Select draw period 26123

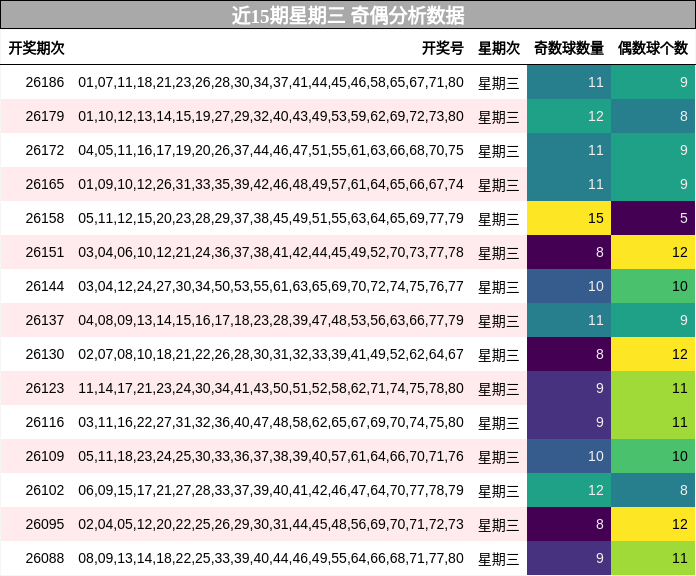pos(44,388)
